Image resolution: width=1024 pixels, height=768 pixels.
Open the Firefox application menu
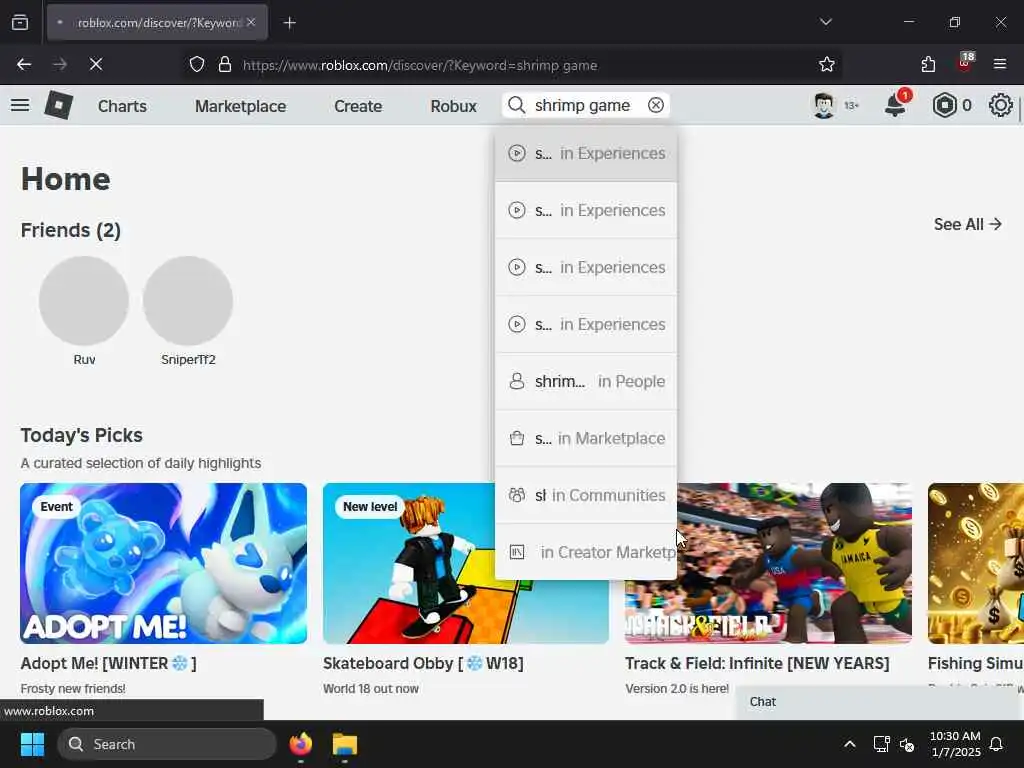(1000, 64)
